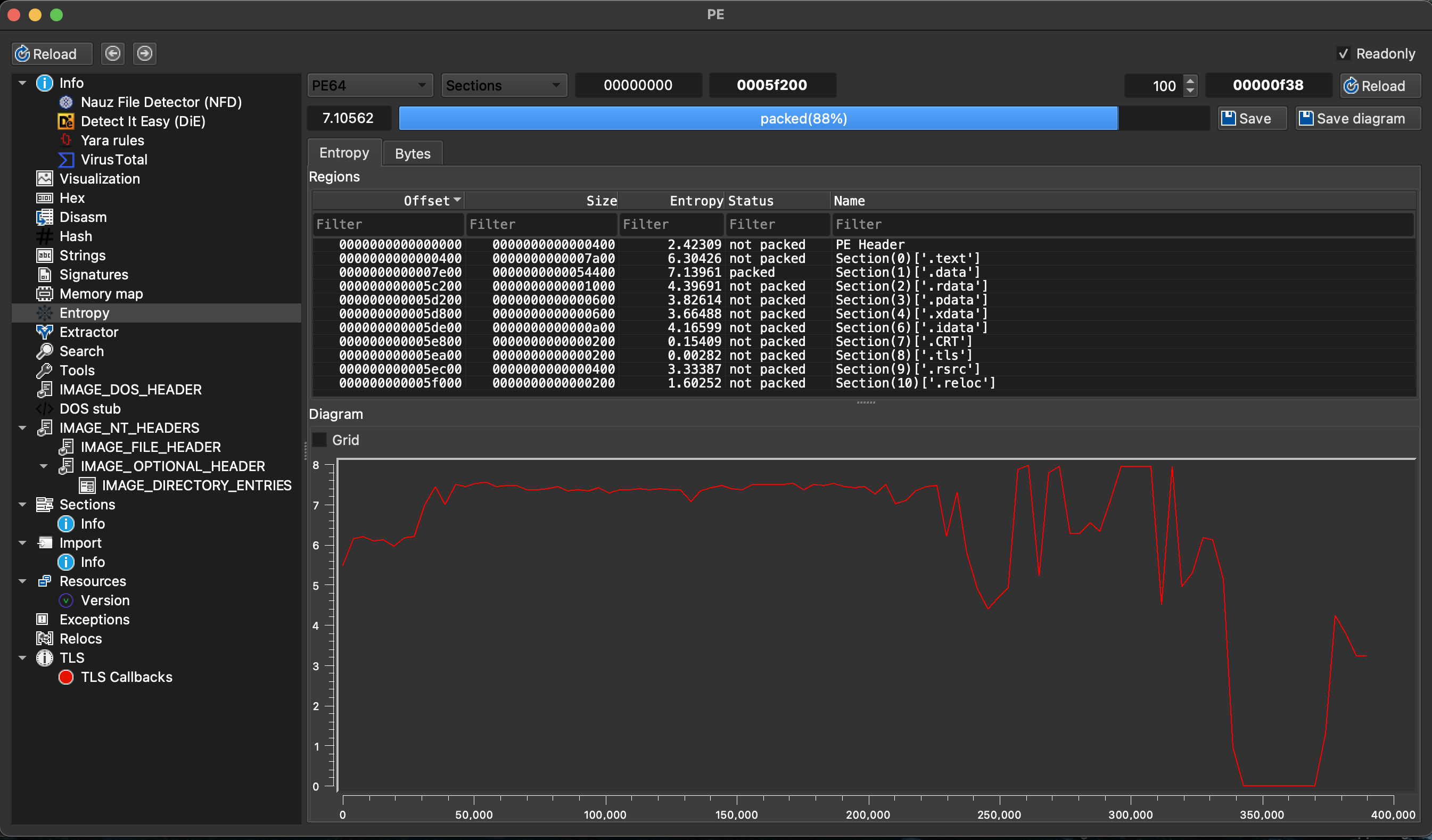
Task: Open the Extractor view
Action: point(89,332)
